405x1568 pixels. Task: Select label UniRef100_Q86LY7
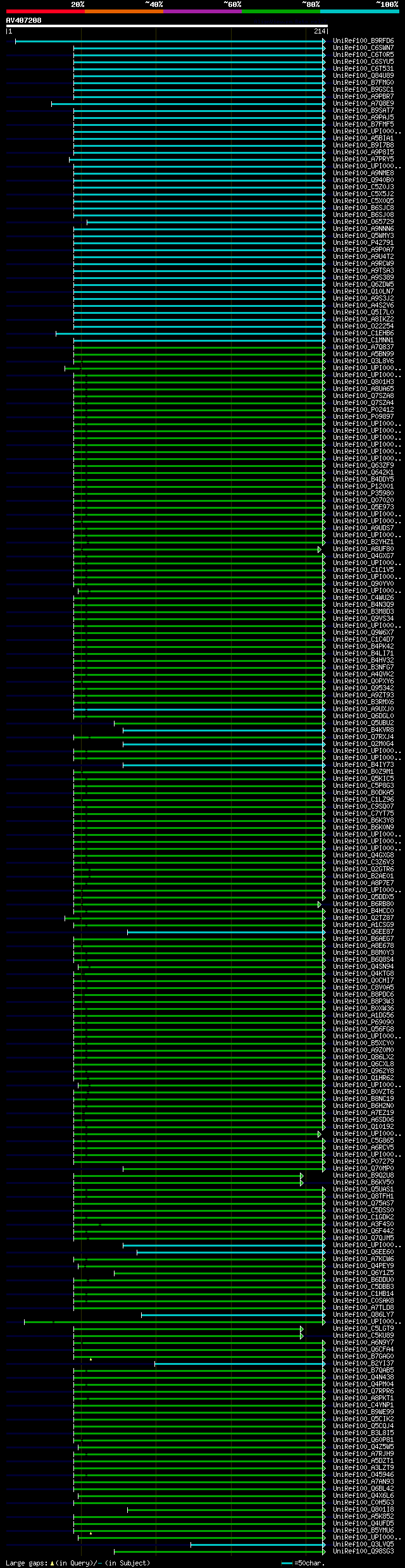click(363, 1315)
